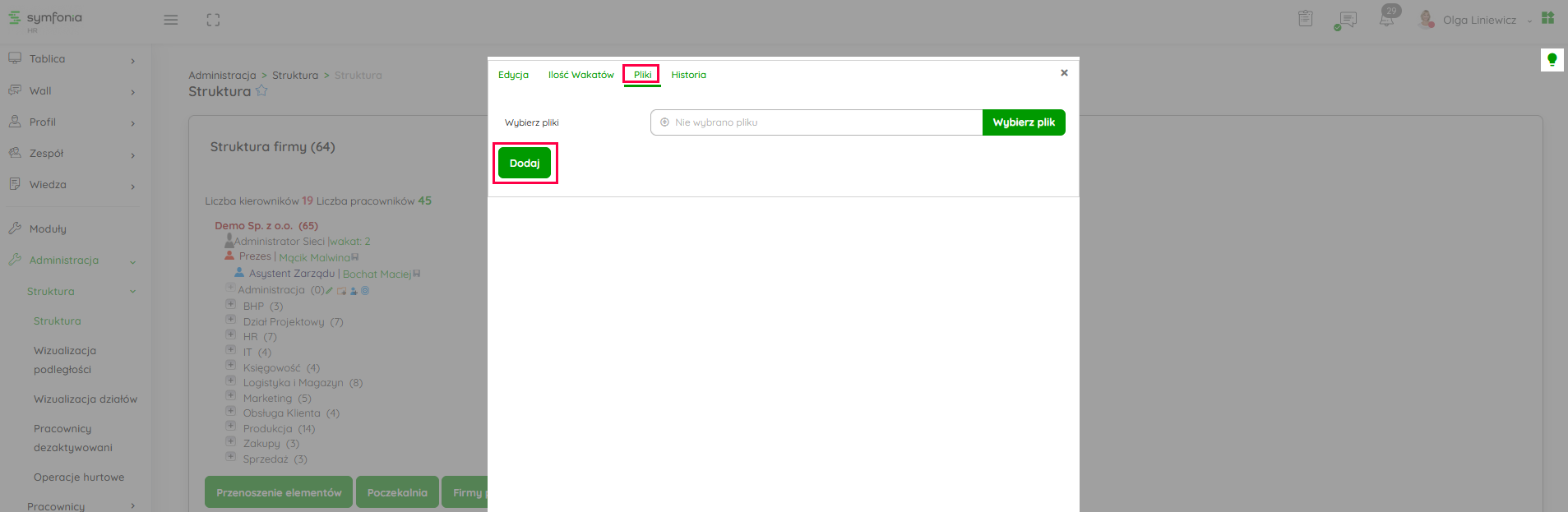Screen dimensions: 1568x512
Task: Click the pencil edit icon beside Administracja
Action: [330, 290]
